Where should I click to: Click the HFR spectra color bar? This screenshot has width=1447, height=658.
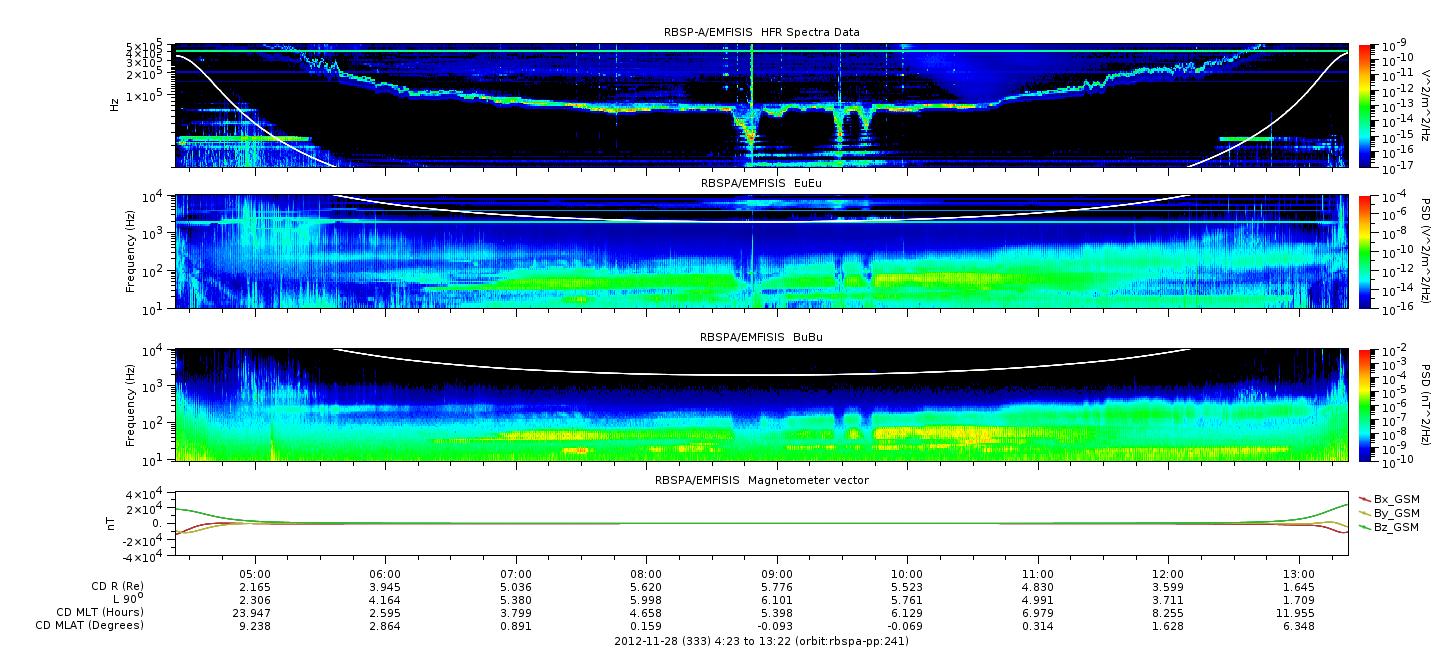[1364, 105]
